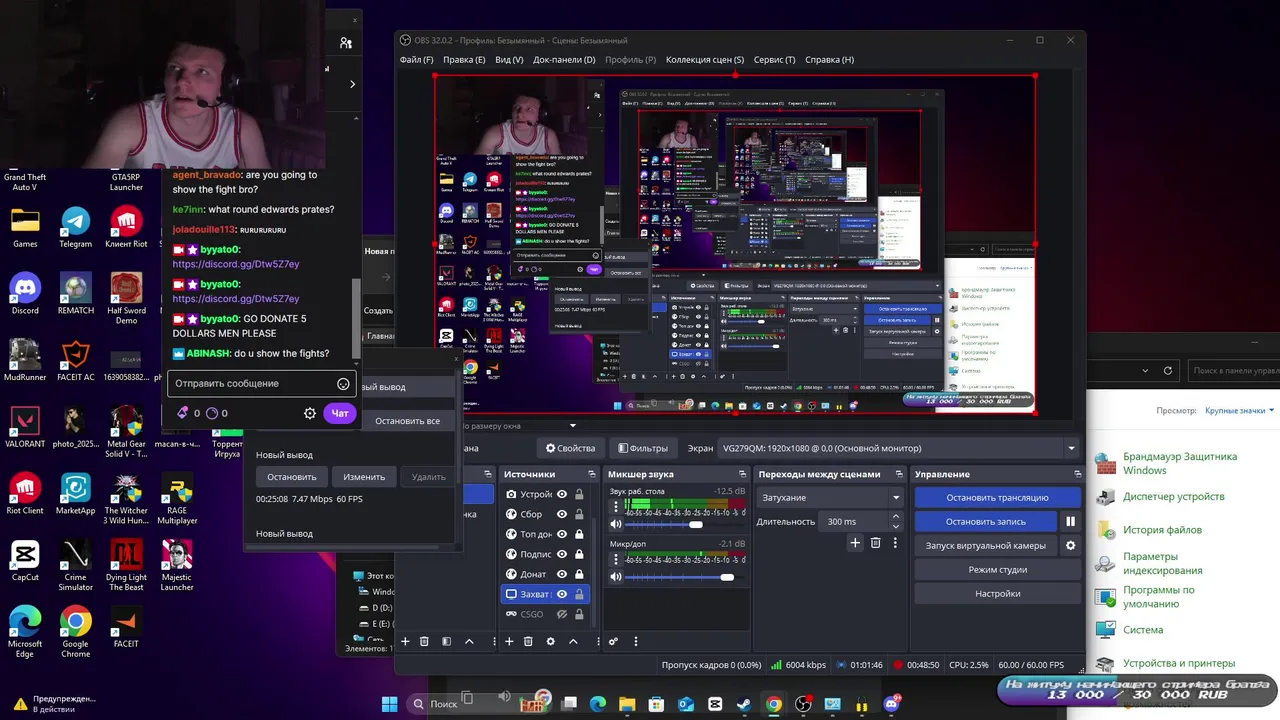
Task: Show the hidden CSGO source
Action: [562, 614]
